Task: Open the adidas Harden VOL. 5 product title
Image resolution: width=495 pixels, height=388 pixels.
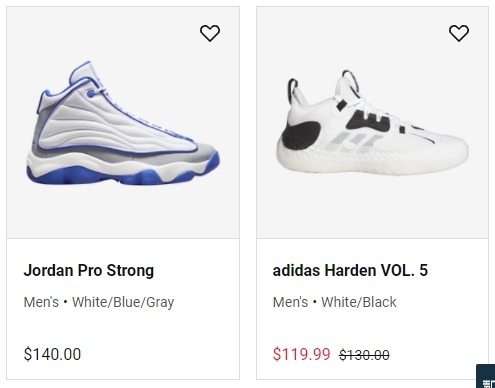Action: click(x=350, y=270)
